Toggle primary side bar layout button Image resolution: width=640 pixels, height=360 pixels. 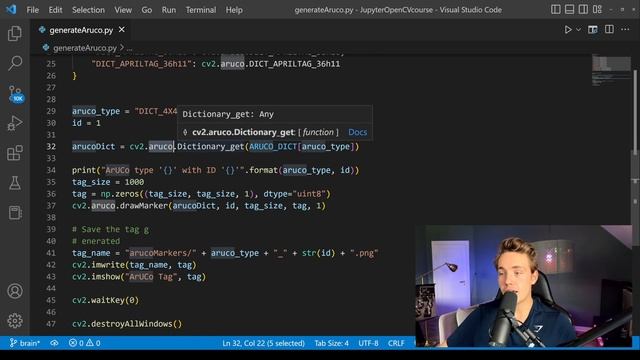556,9
